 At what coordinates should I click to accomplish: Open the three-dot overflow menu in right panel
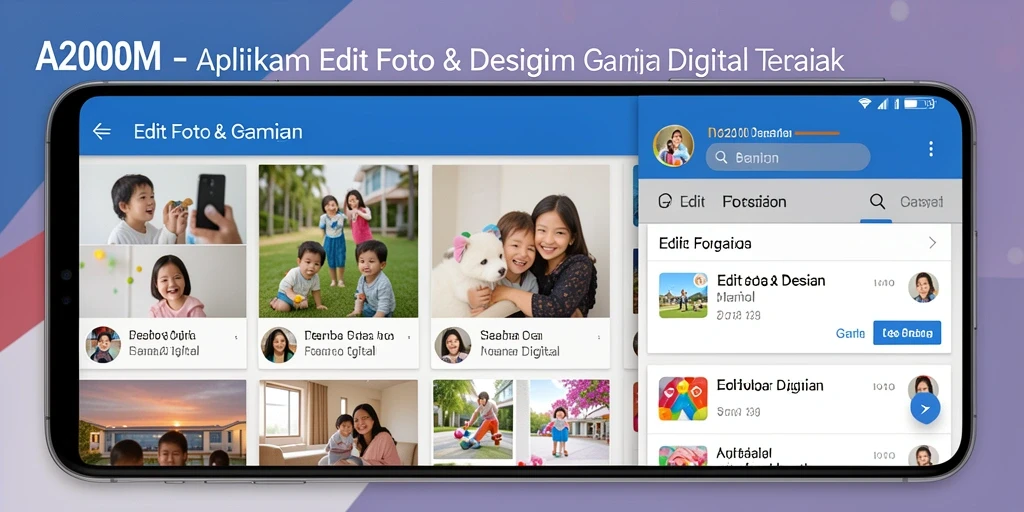click(x=931, y=149)
